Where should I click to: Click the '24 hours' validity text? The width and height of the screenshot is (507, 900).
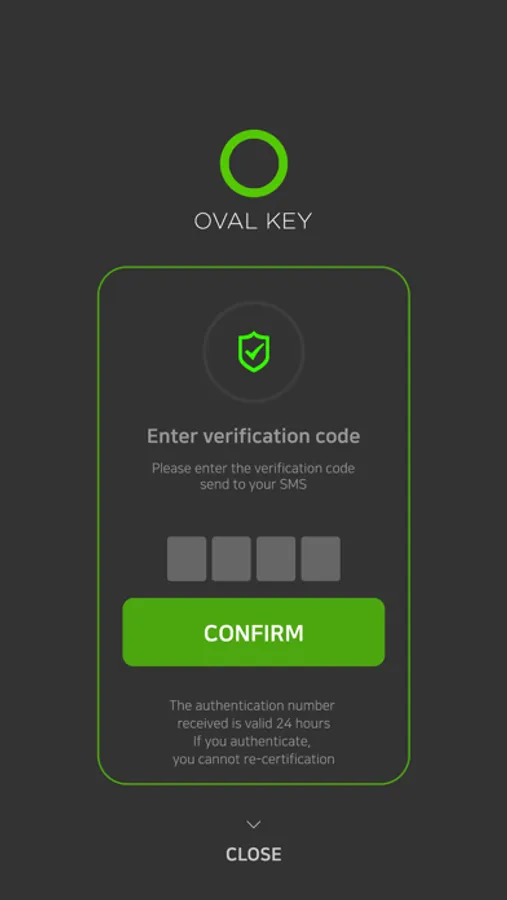point(303,723)
